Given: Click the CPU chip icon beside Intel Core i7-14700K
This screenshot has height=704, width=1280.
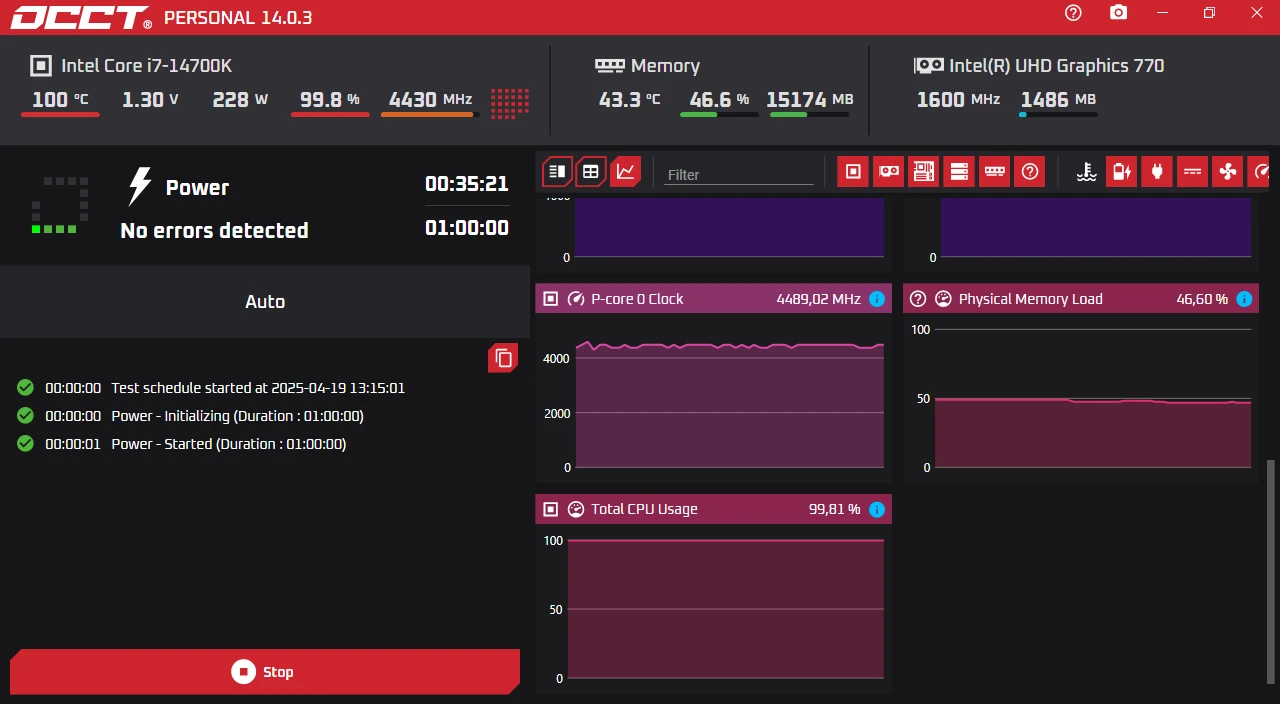Looking at the screenshot, I should pyautogui.click(x=41, y=66).
